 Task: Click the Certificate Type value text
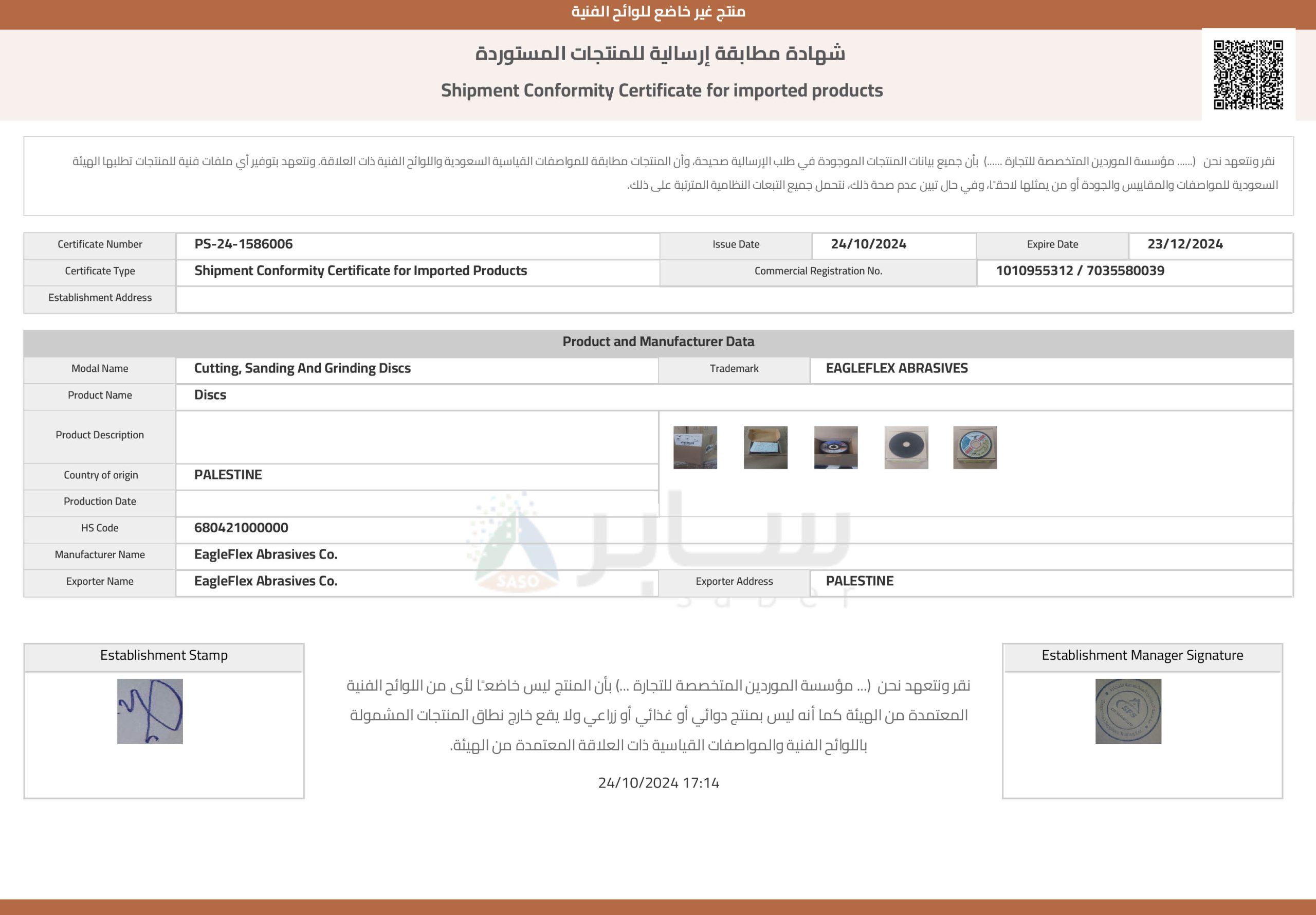pos(360,271)
